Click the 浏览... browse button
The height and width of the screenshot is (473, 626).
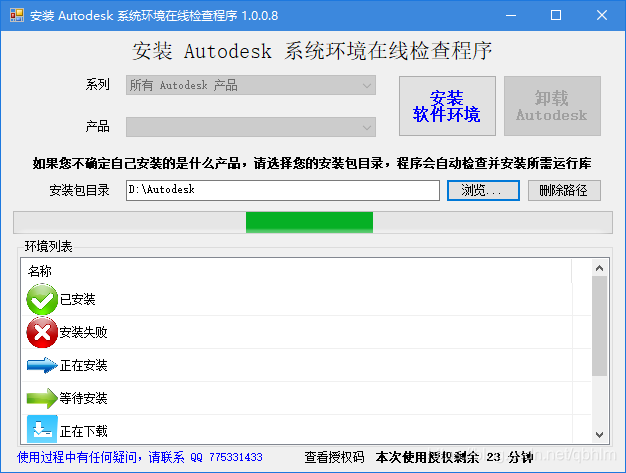click(x=483, y=190)
